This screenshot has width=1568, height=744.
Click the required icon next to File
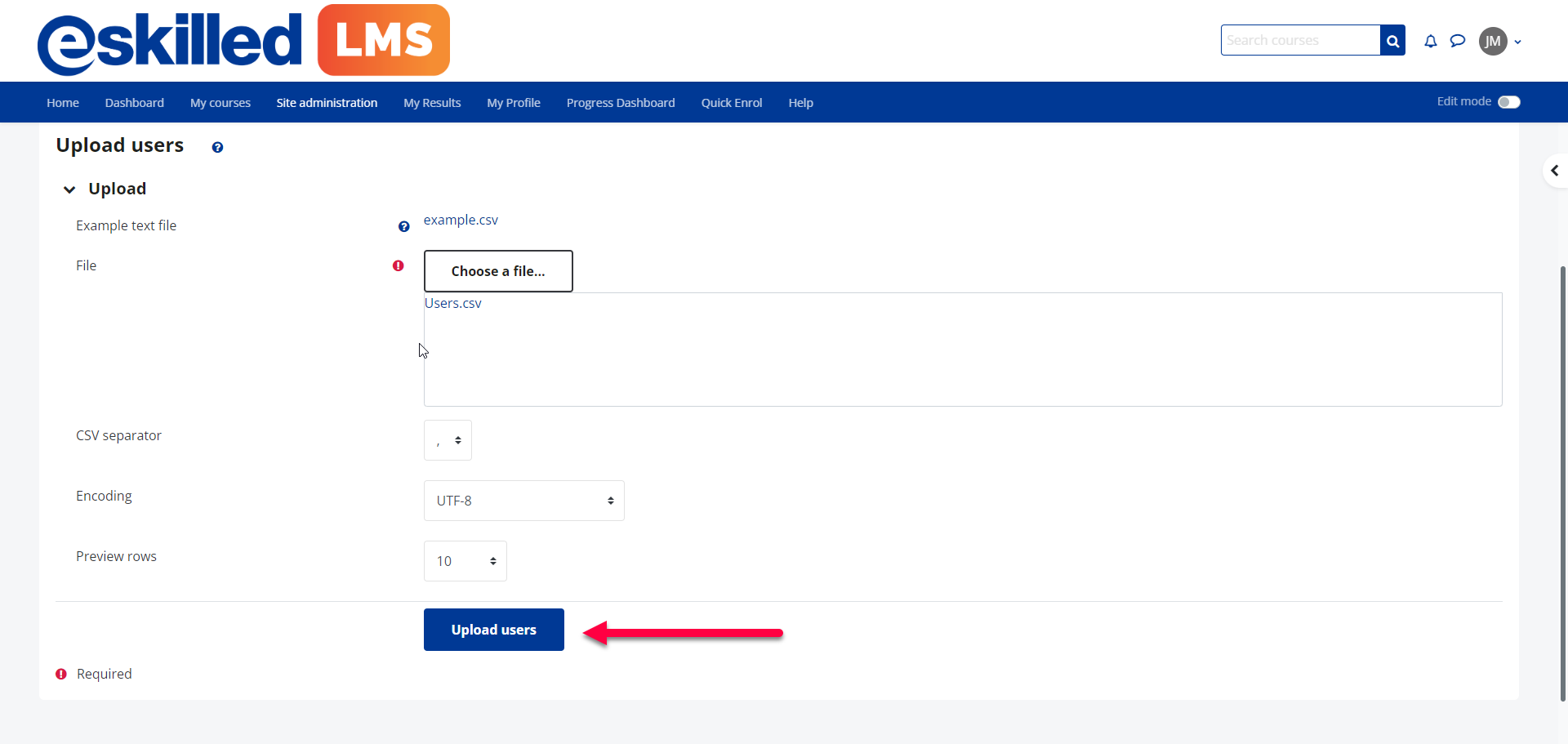point(398,265)
